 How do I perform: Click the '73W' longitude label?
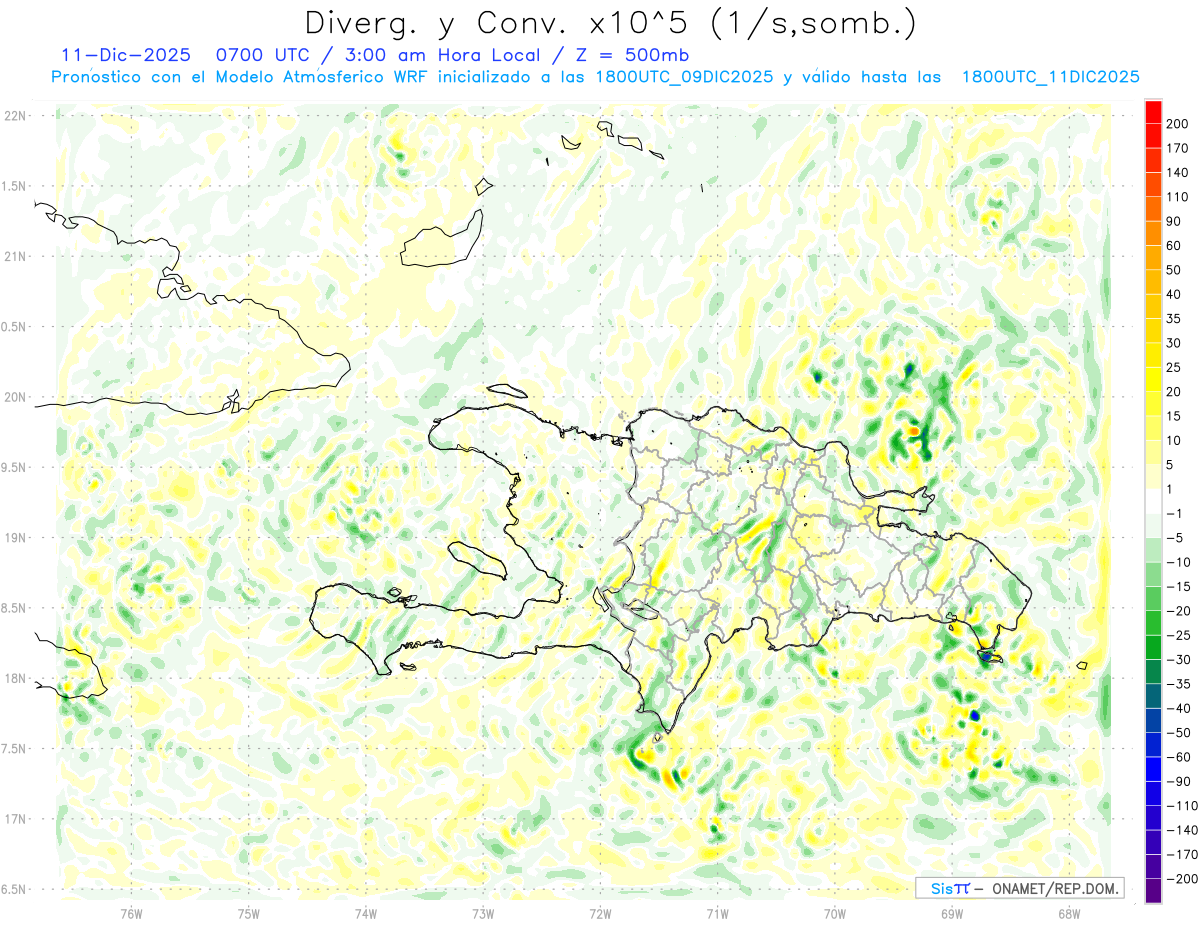[x=483, y=914]
